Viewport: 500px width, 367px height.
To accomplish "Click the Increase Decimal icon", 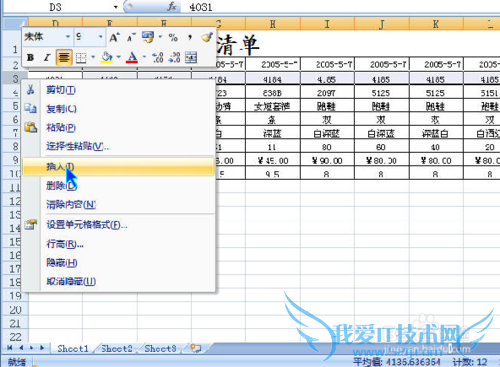I will click(x=157, y=57).
